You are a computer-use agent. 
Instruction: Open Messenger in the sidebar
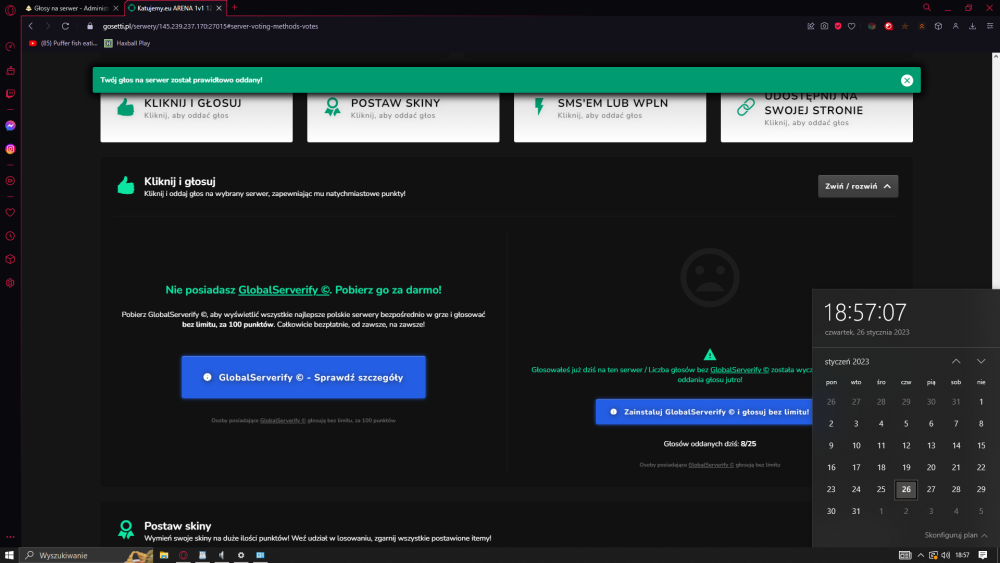click(10, 126)
